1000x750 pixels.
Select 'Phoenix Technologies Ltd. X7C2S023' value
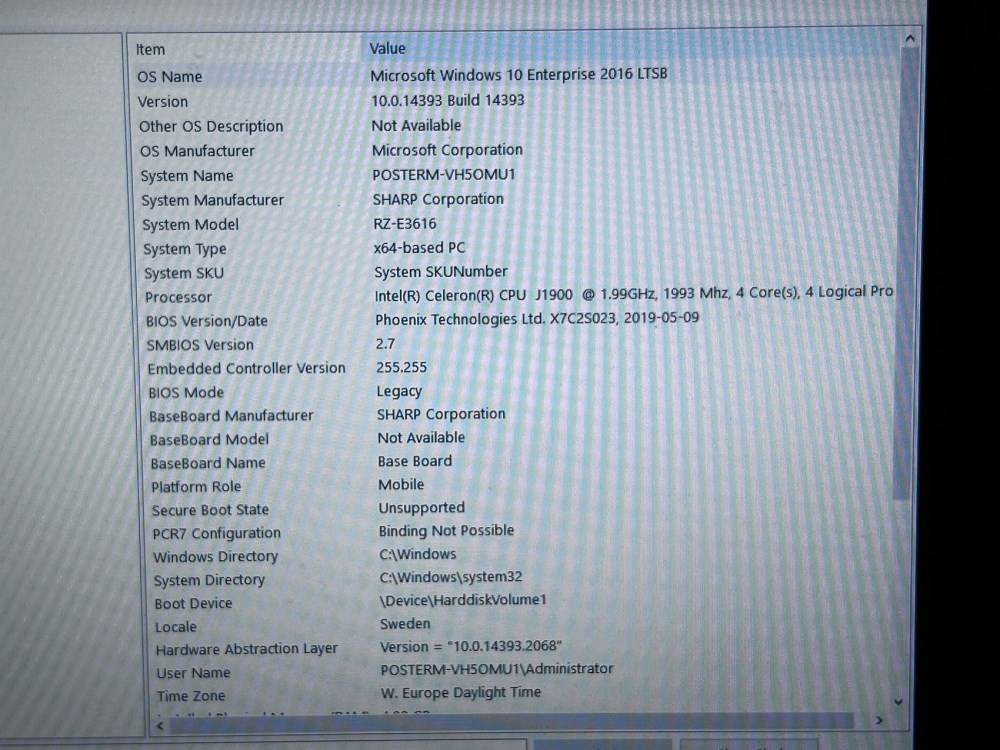coord(537,318)
